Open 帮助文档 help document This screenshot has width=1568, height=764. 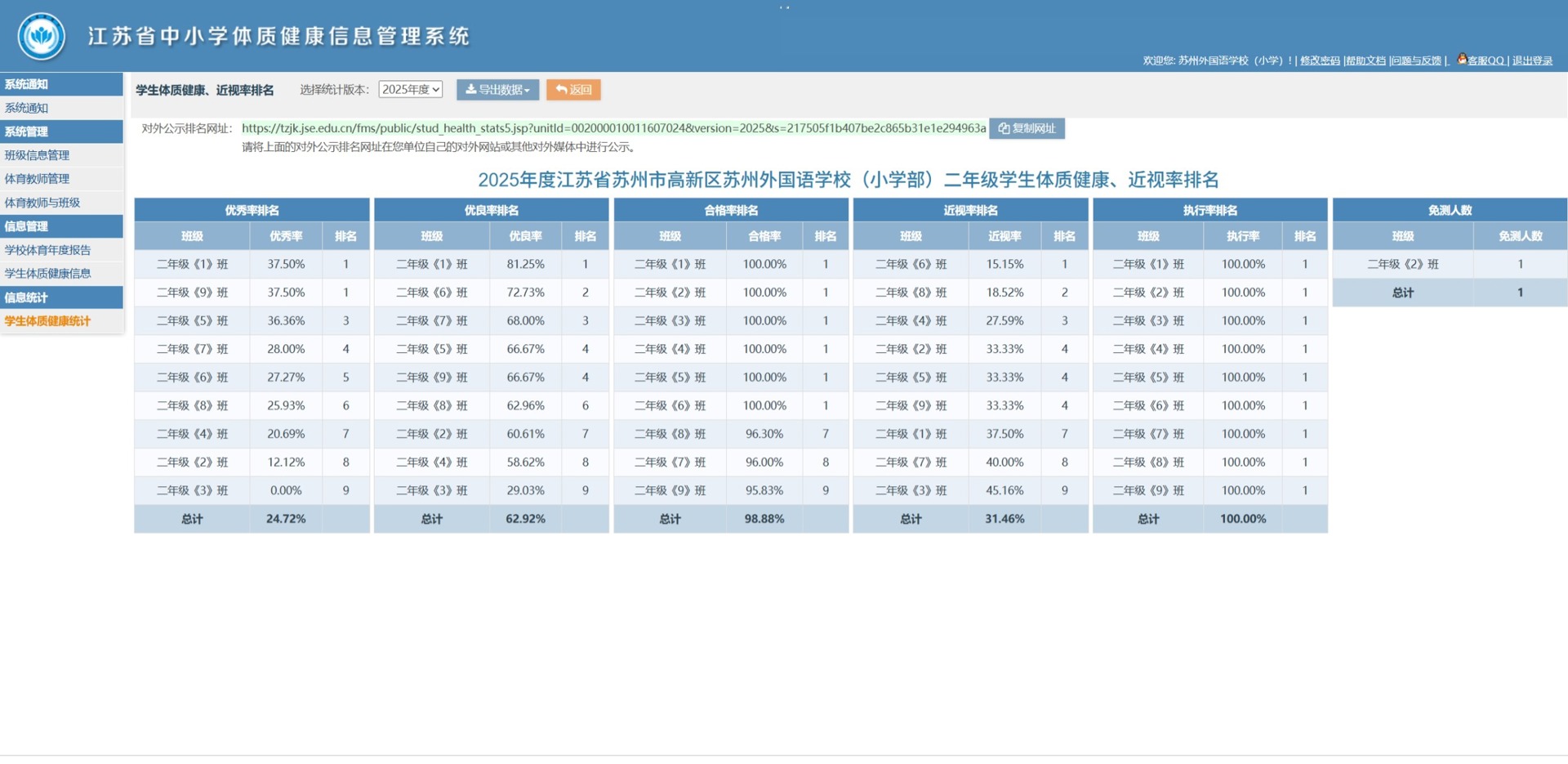(x=1365, y=60)
